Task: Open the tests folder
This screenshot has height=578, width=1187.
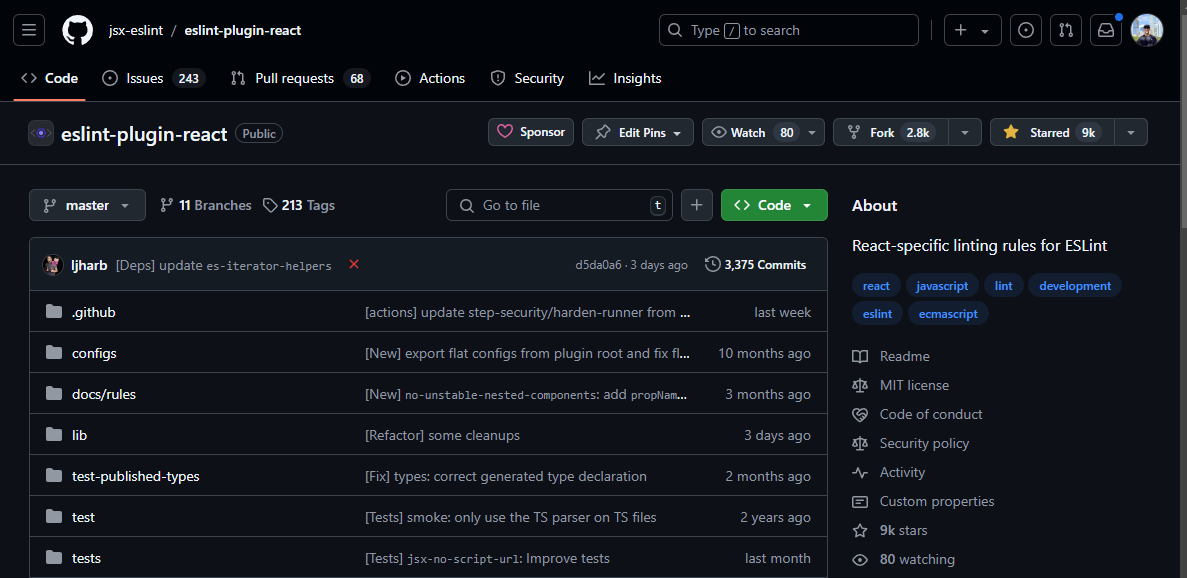Action: tap(86, 558)
